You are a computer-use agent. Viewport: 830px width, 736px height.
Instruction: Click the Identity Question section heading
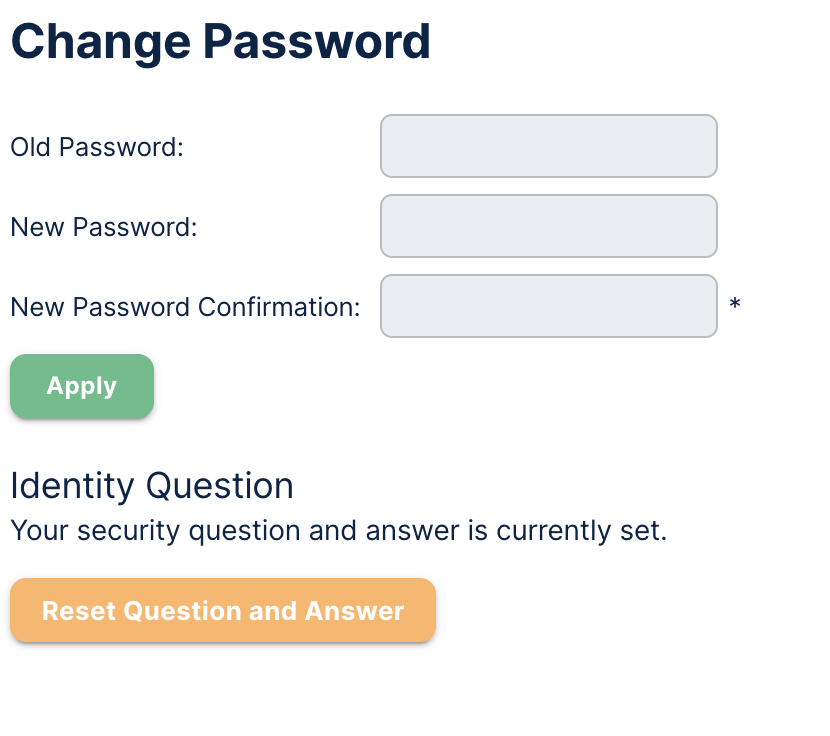pyautogui.click(x=152, y=486)
